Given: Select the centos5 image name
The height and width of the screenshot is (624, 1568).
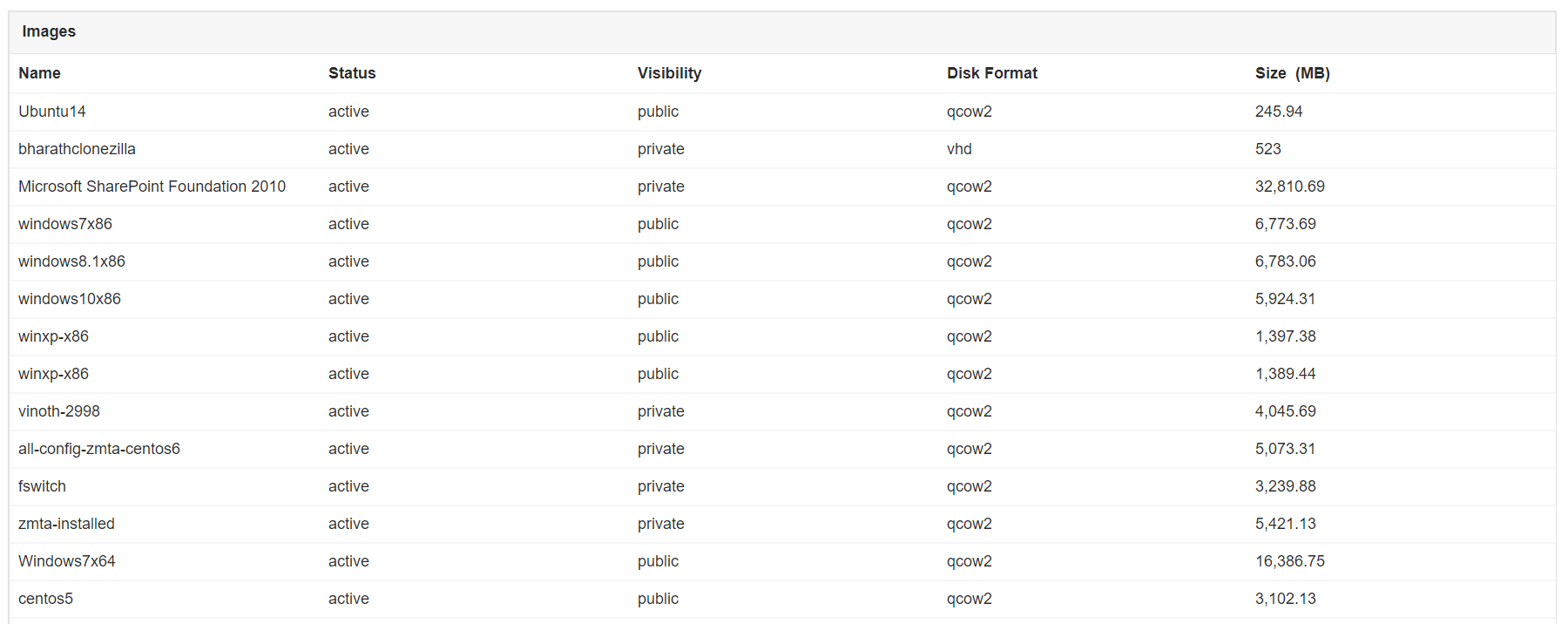Looking at the screenshot, I should [x=45, y=599].
